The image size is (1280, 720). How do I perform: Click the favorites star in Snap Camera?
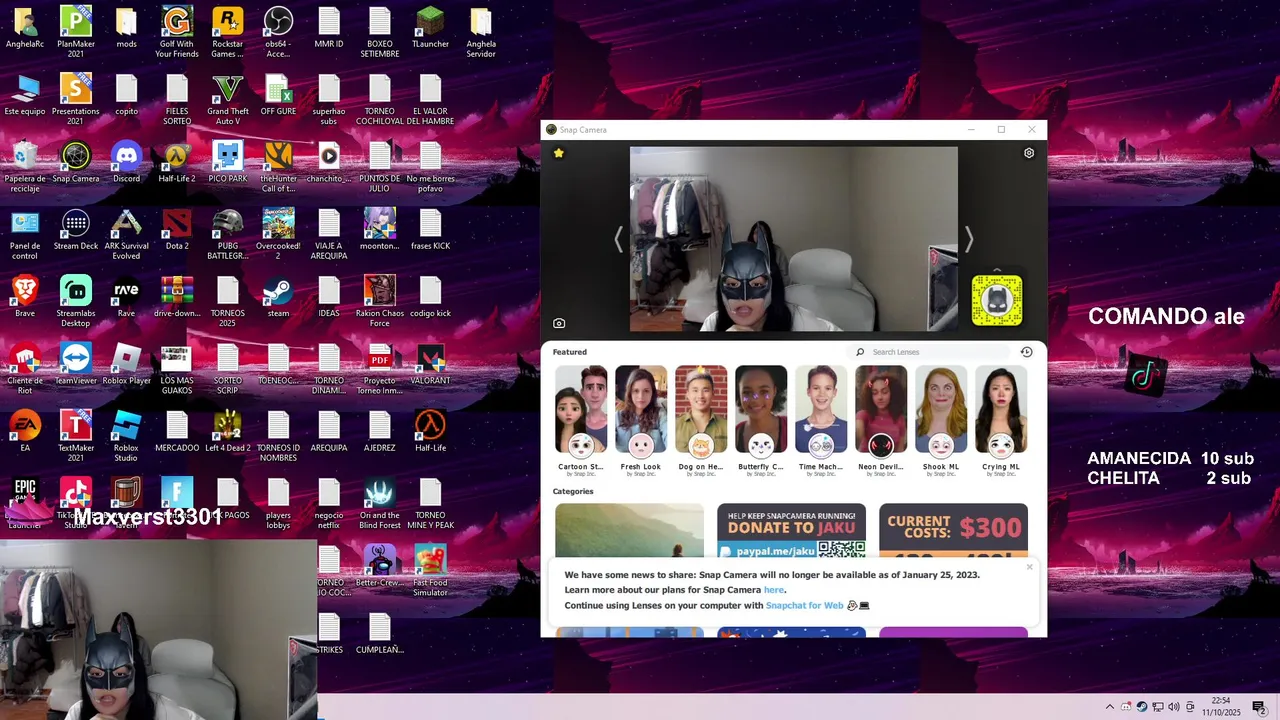coord(559,153)
